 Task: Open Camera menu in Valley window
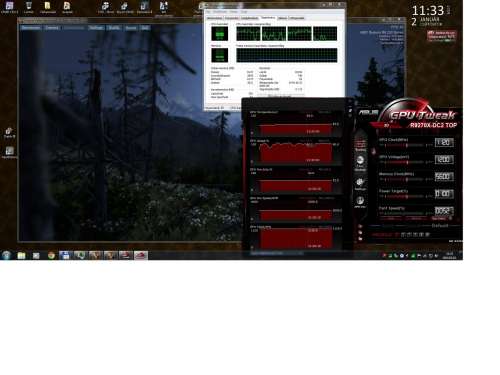point(52,28)
